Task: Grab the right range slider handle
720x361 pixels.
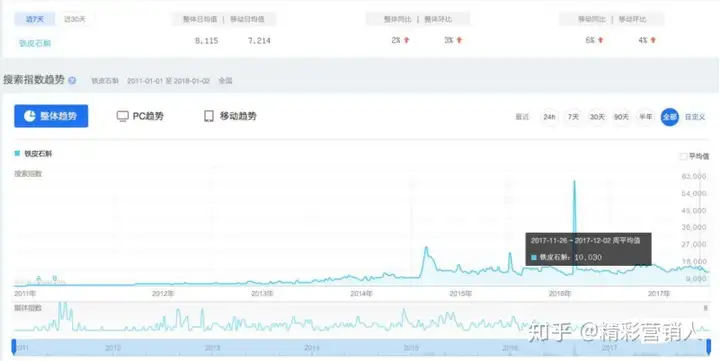Action: coord(709,347)
